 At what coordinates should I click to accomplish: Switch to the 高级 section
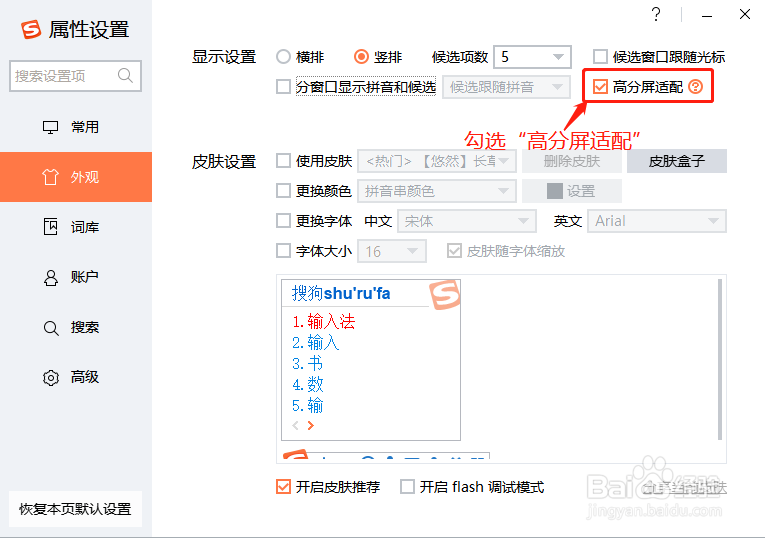click(x=76, y=377)
